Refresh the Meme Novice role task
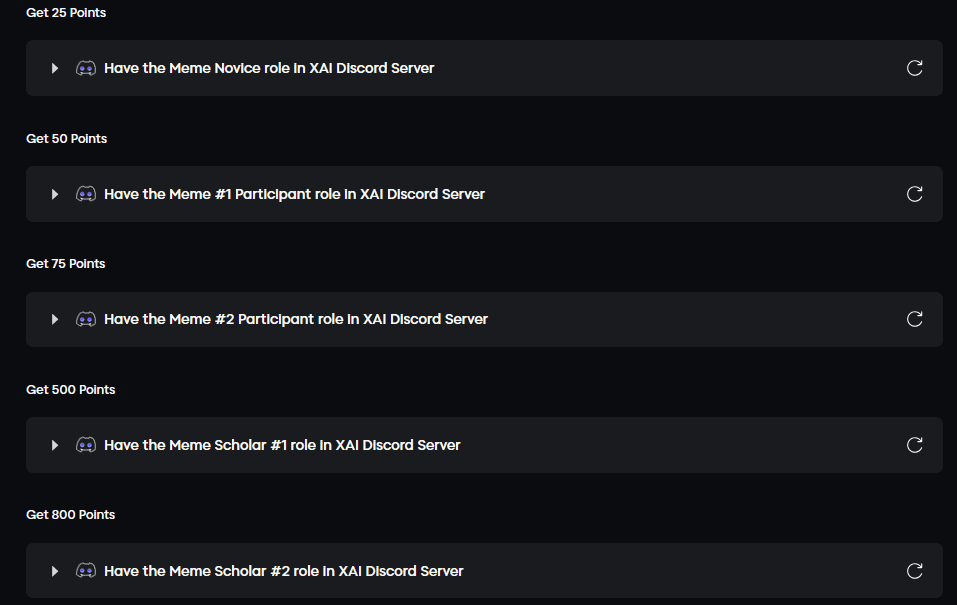Screen dimensions: 957x605 click(x=914, y=68)
